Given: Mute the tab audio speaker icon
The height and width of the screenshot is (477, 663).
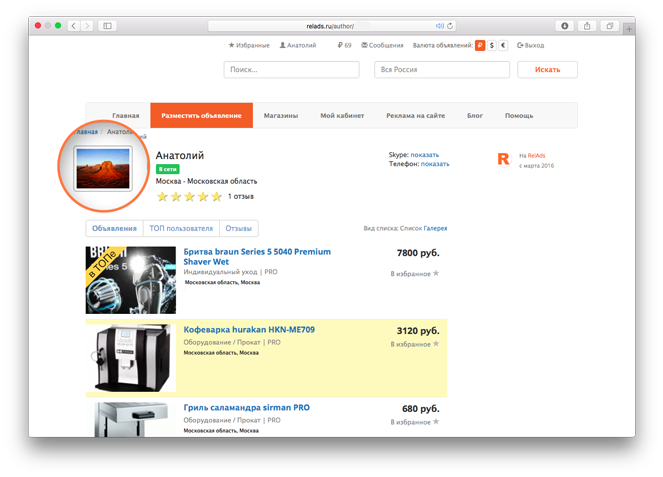Looking at the screenshot, I should pos(440,26).
